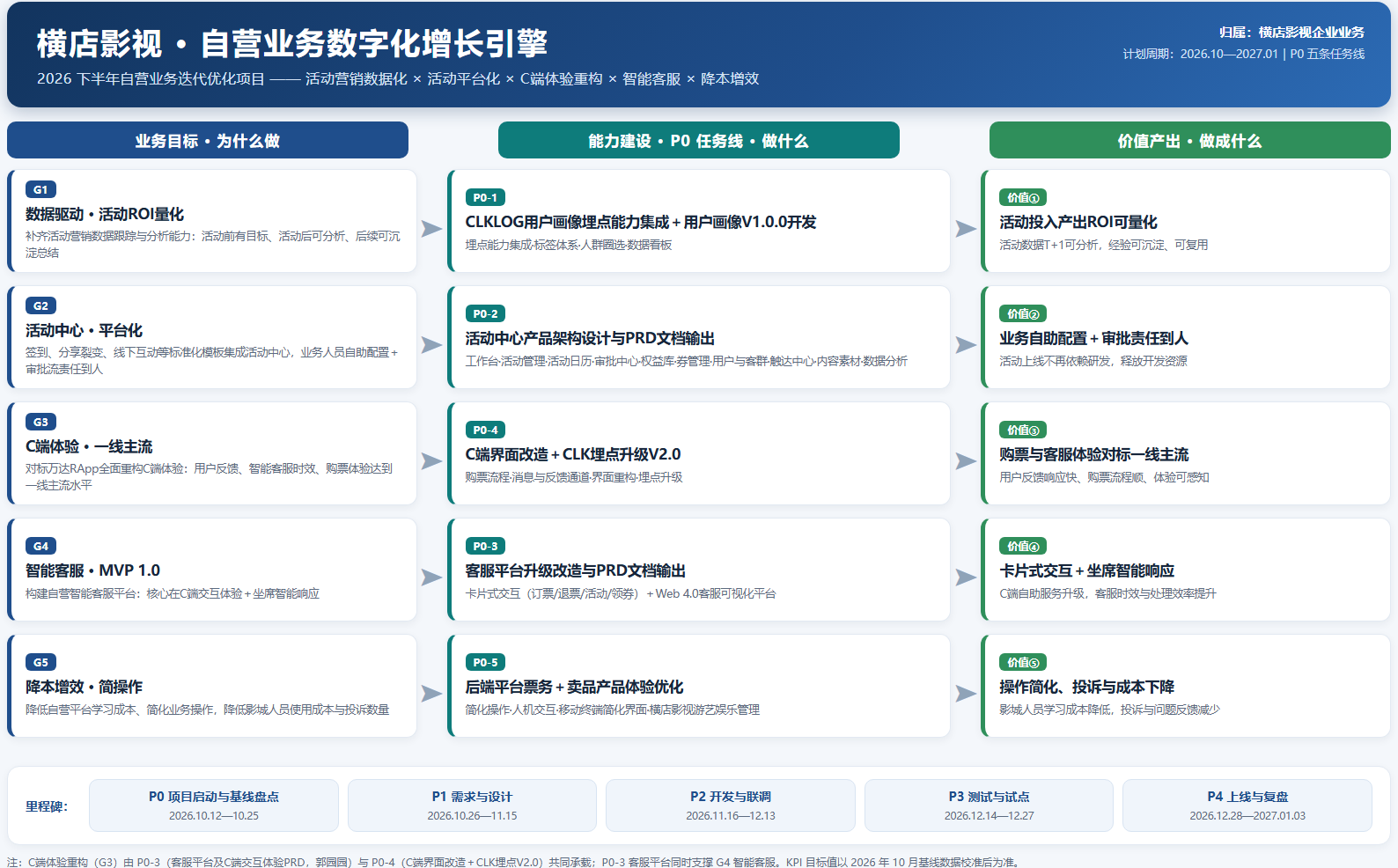1398x868 pixels.
Task: Click the 价值④ badge
Action: pos(1023,546)
